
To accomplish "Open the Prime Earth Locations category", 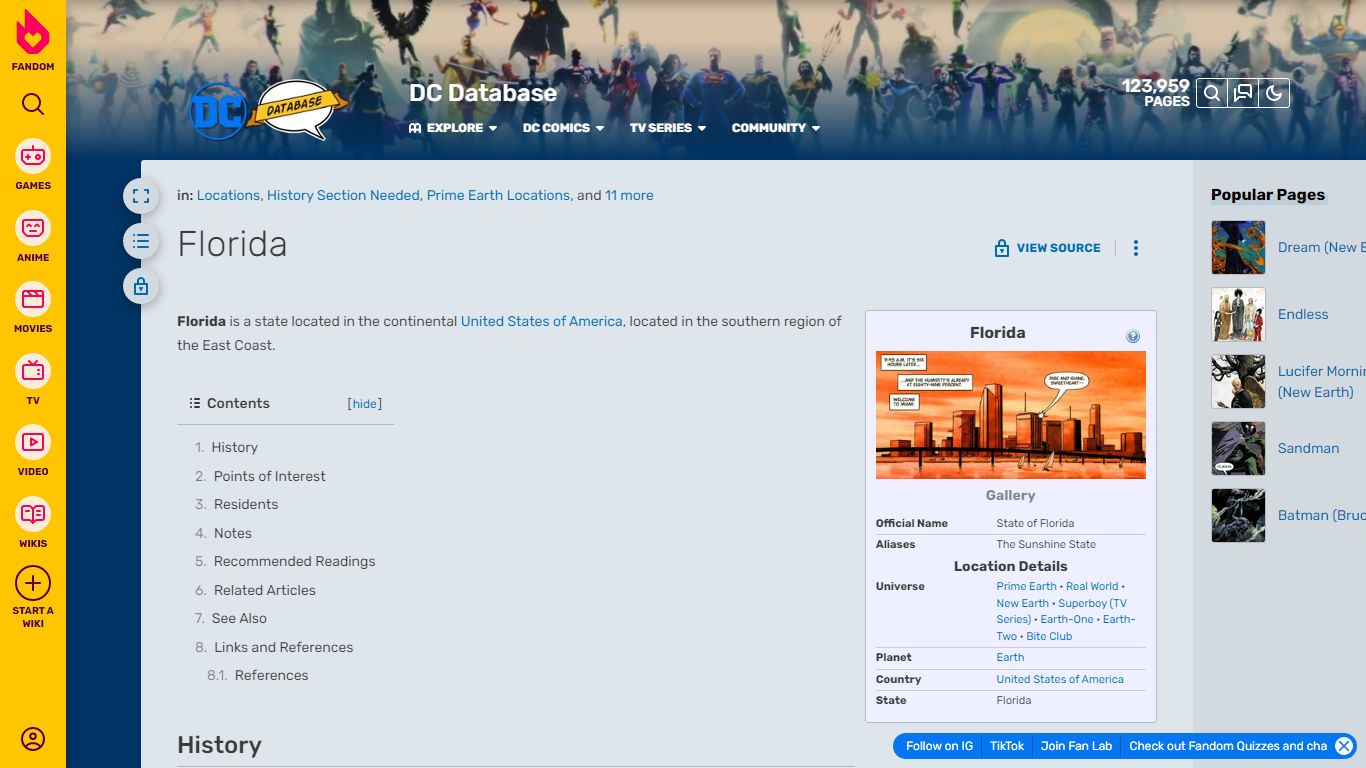I will (x=498, y=195).
